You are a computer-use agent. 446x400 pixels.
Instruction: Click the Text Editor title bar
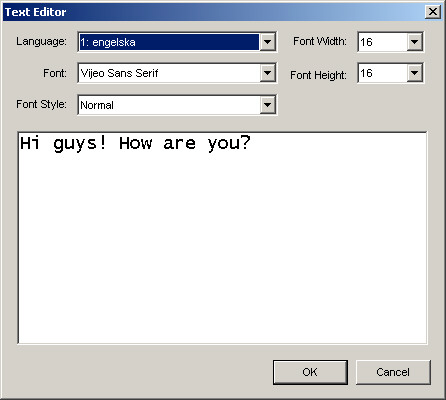213,12
